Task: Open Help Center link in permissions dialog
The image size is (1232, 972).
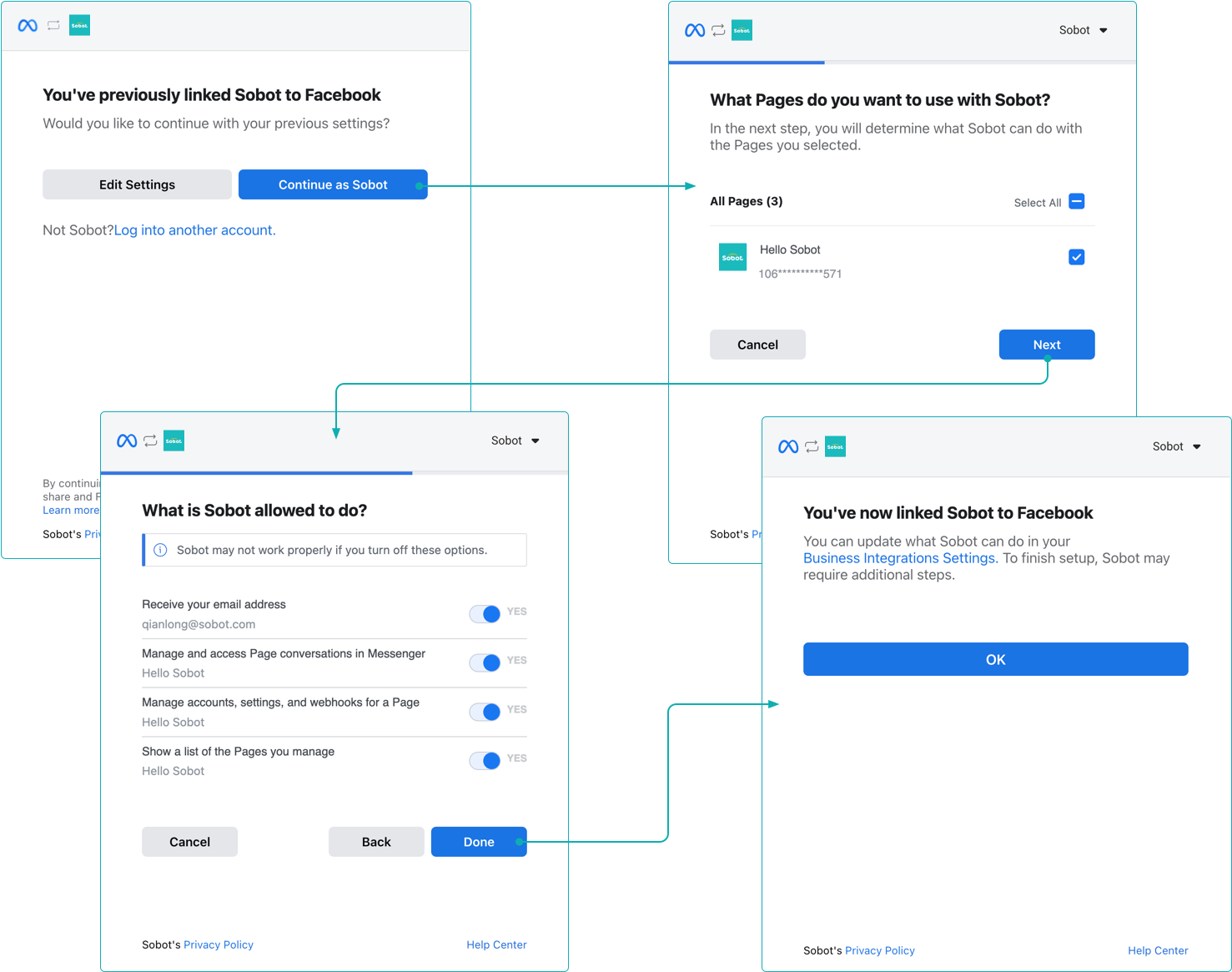Action: tap(496, 944)
